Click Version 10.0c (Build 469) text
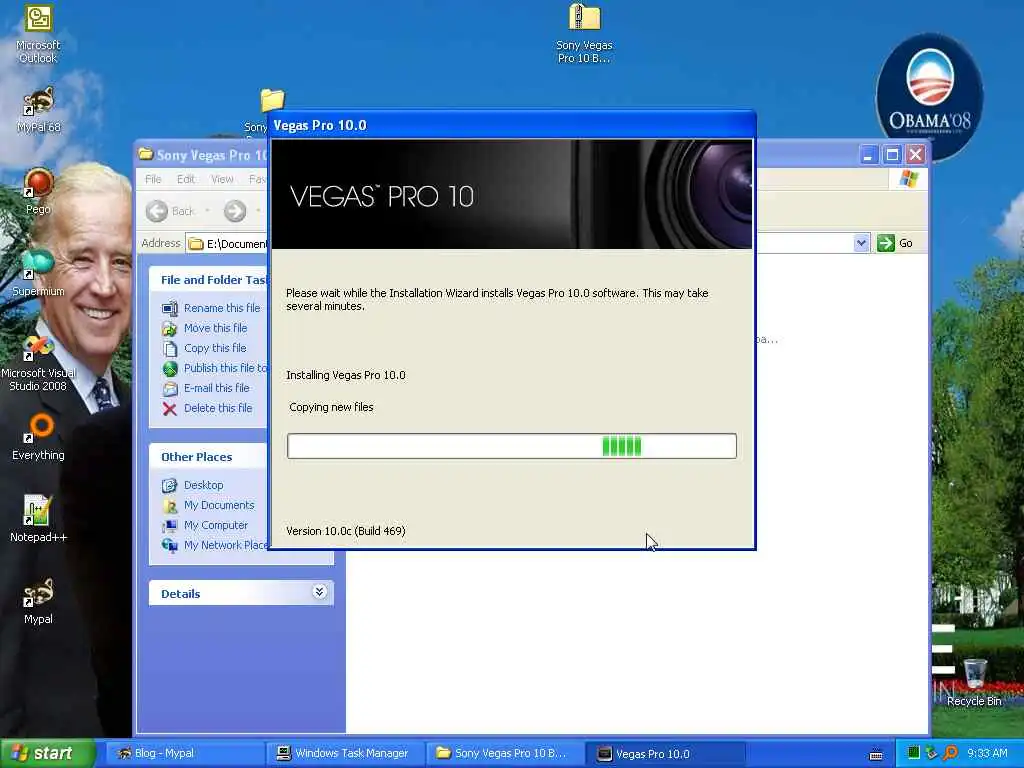This screenshot has width=1024, height=768. coord(345,531)
